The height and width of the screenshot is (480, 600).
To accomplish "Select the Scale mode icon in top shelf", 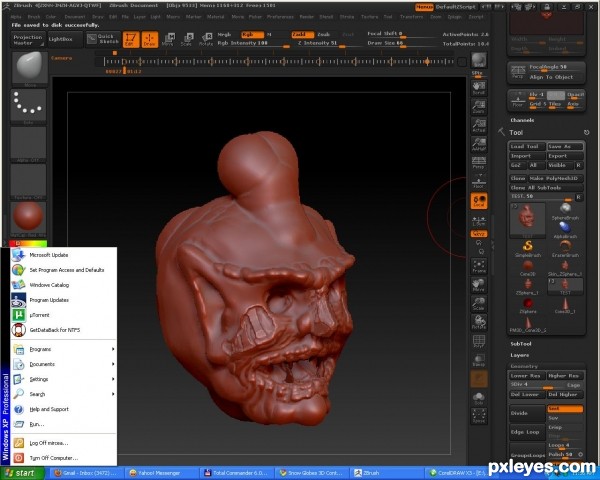I will coord(187,39).
